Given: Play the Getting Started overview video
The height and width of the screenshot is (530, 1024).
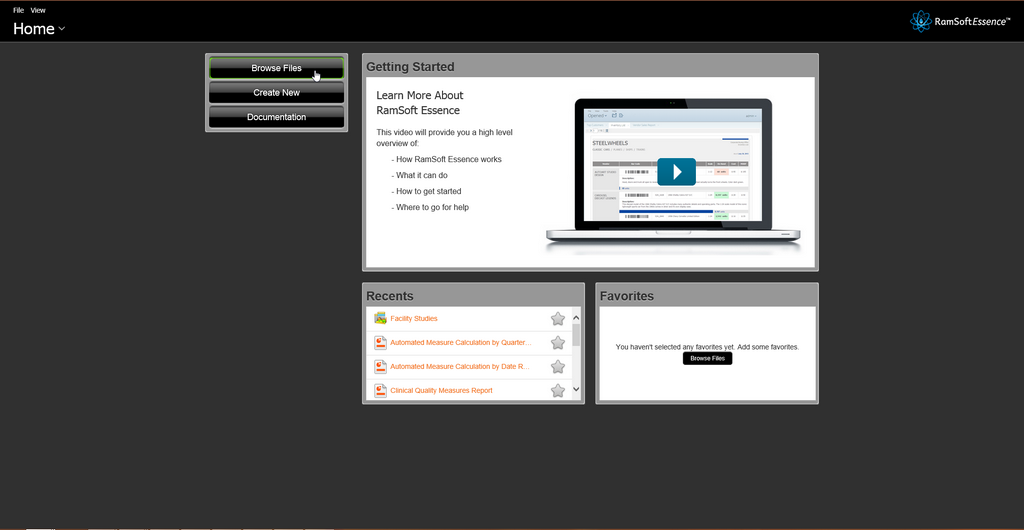Looking at the screenshot, I should click(676, 171).
